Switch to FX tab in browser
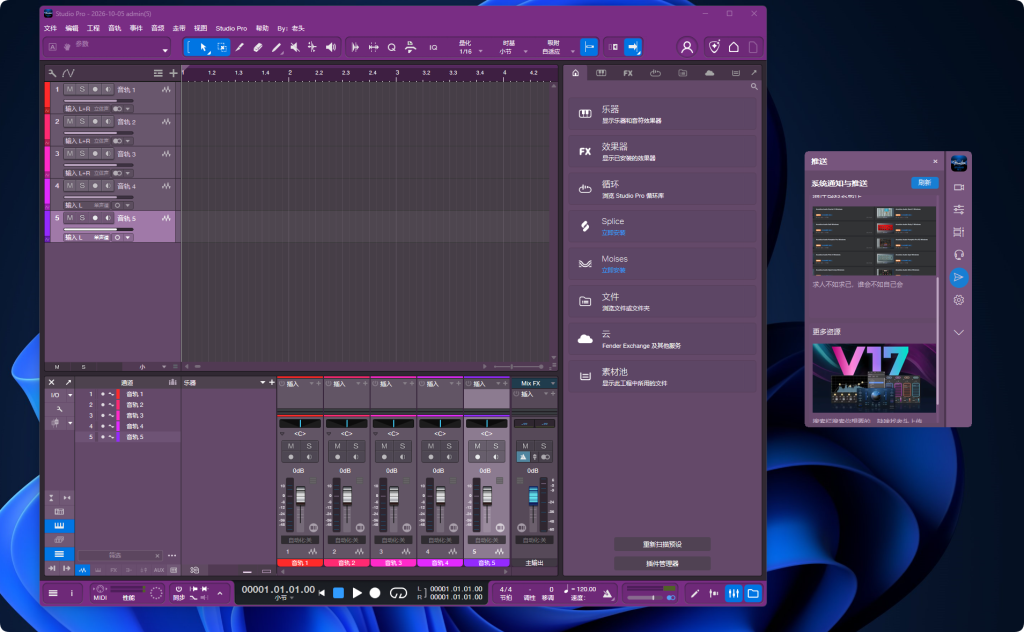 (628, 73)
